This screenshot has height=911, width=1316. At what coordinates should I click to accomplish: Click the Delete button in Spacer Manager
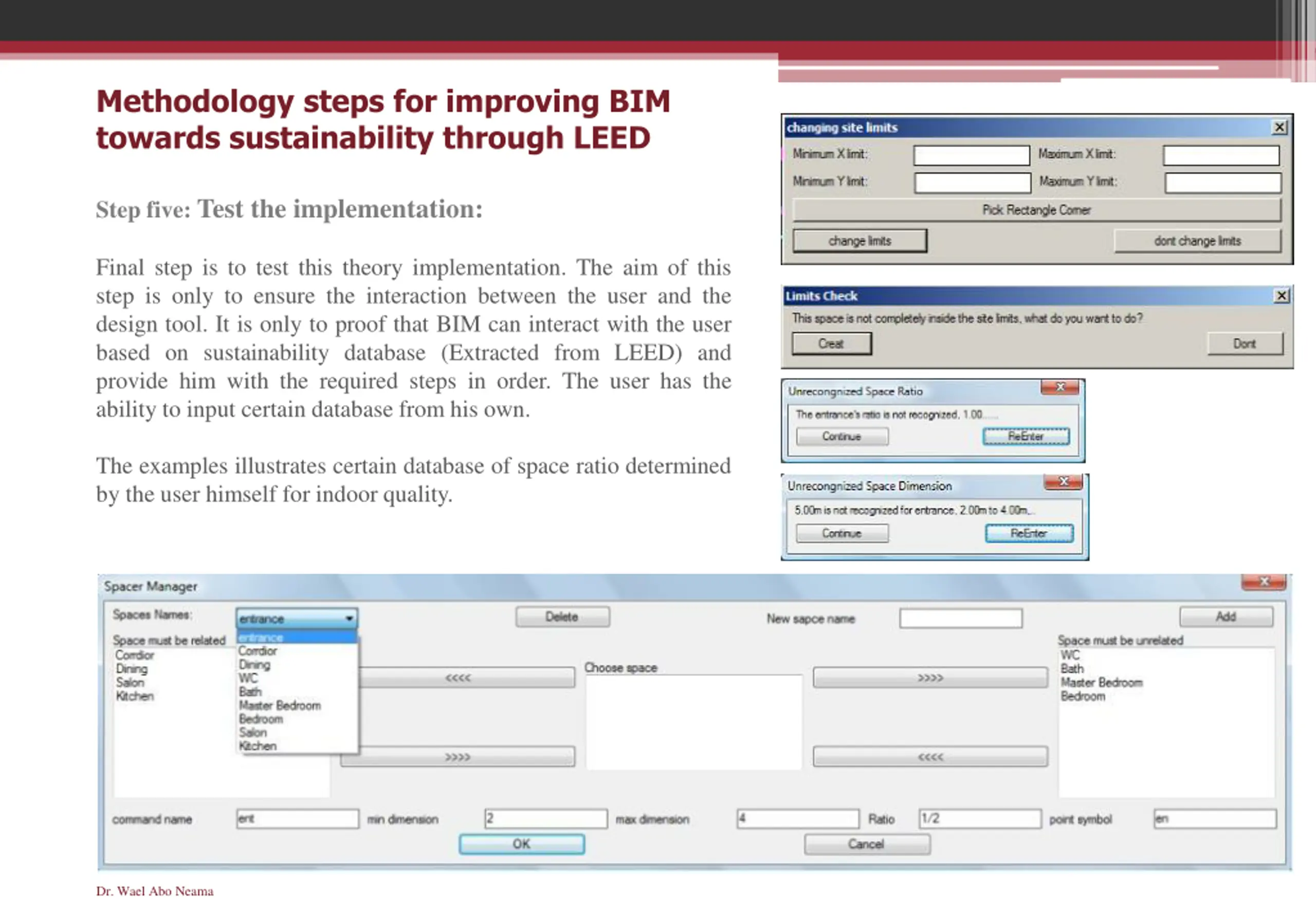click(x=562, y=617)
